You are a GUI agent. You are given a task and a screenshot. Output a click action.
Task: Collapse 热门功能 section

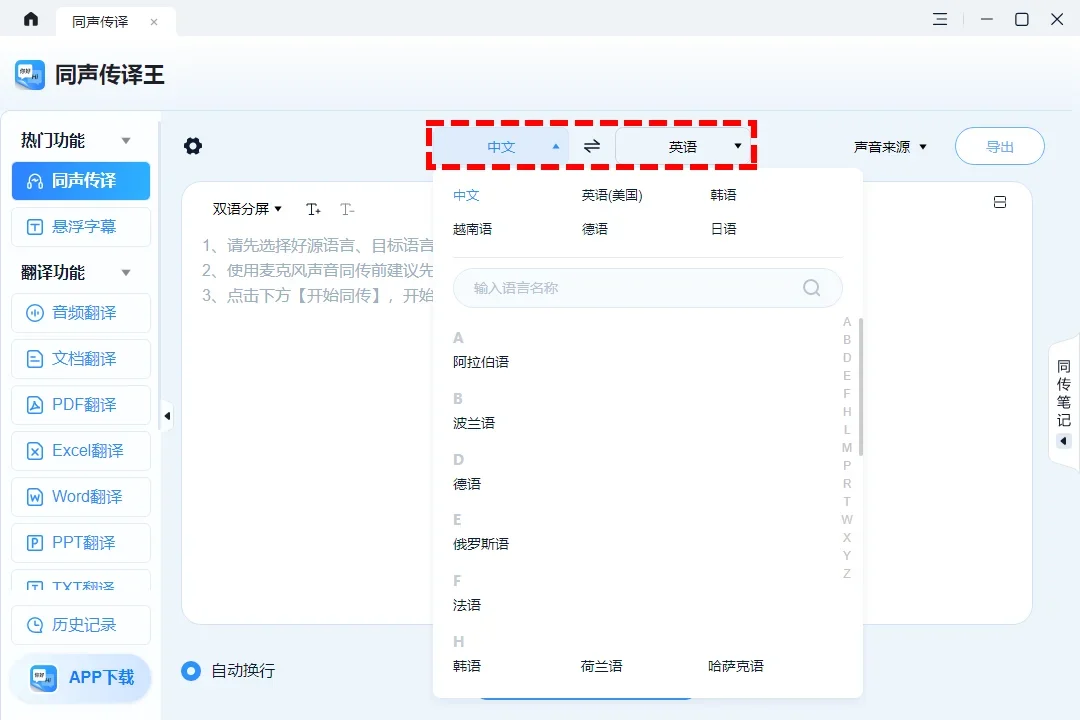(126, 141)
